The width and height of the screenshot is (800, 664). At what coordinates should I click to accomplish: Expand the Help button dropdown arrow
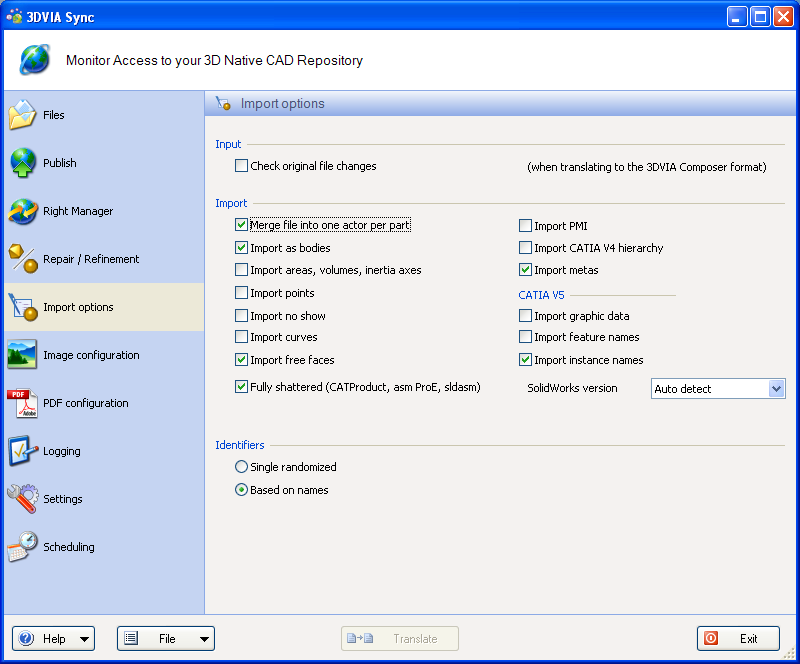click(84, 639)
